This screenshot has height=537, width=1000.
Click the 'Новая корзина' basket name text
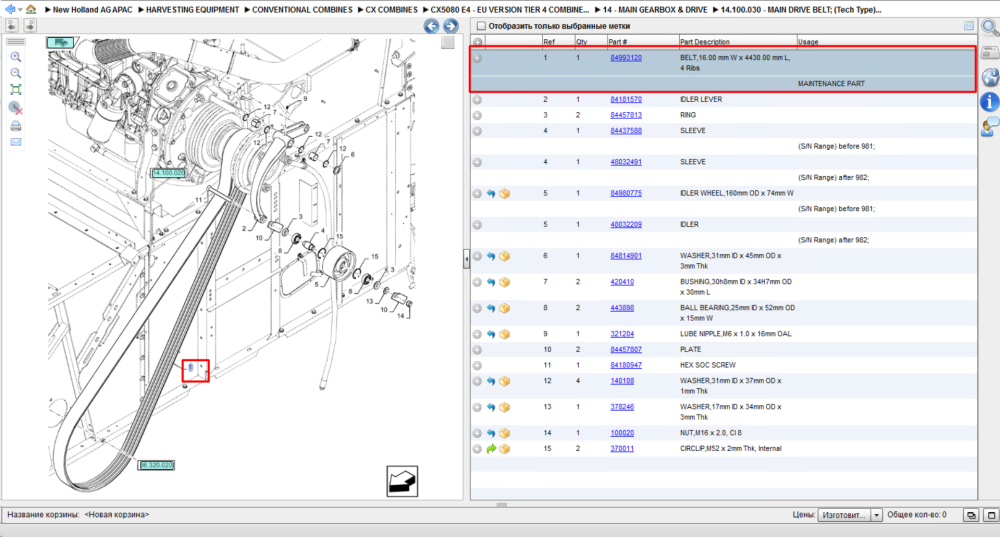116,515
